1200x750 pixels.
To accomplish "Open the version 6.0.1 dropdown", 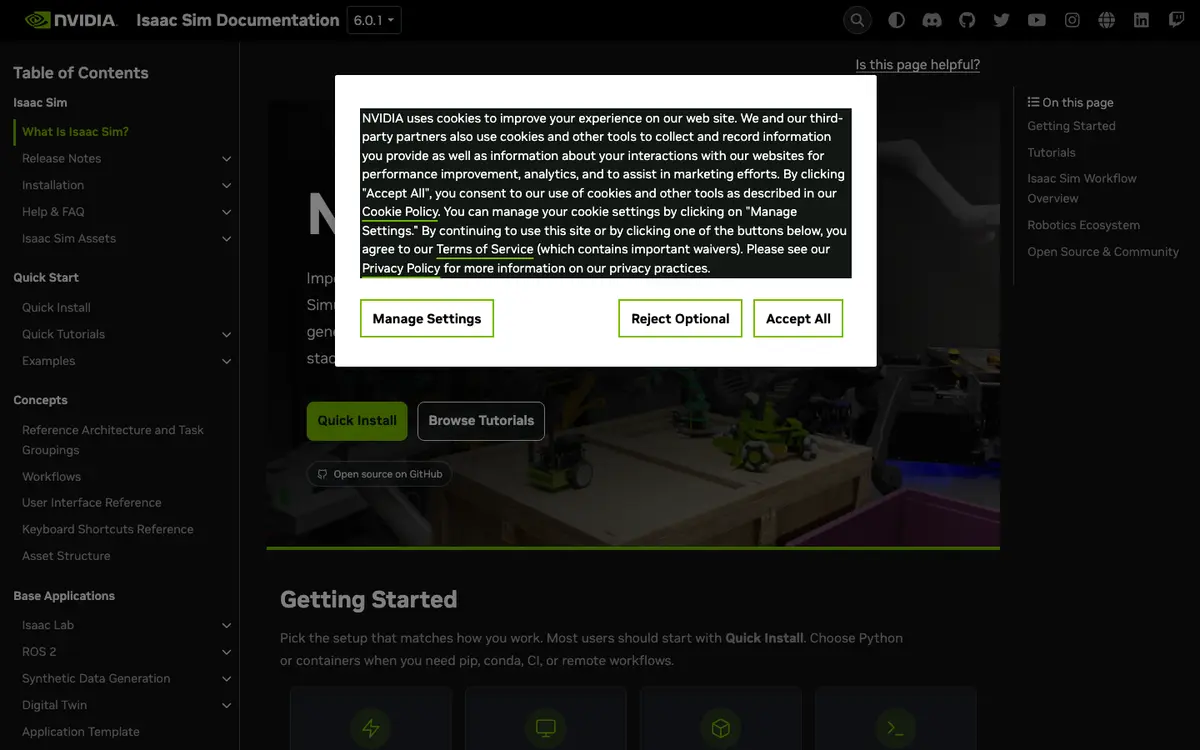I will click(374, 20).
